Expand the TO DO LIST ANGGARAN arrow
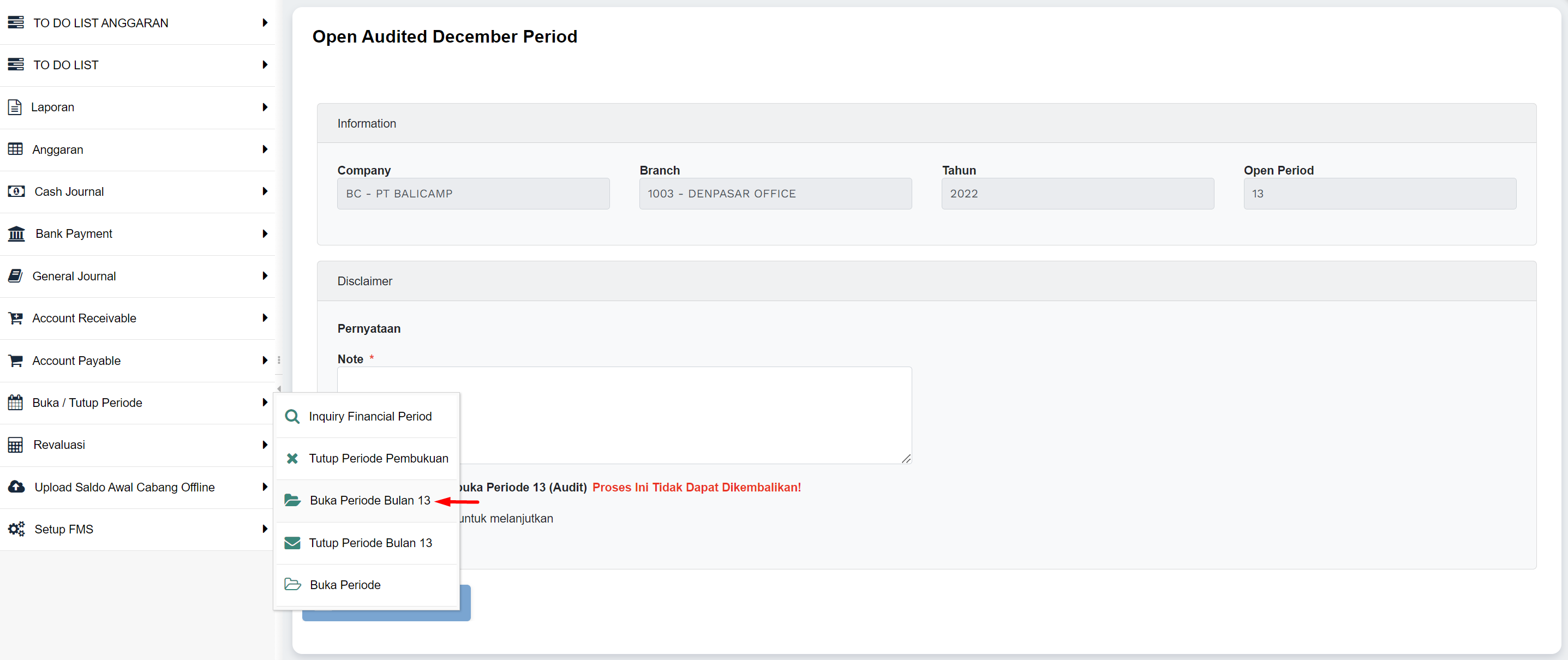This screenshot has width=1568, height=660. click(x=265, y=23)
